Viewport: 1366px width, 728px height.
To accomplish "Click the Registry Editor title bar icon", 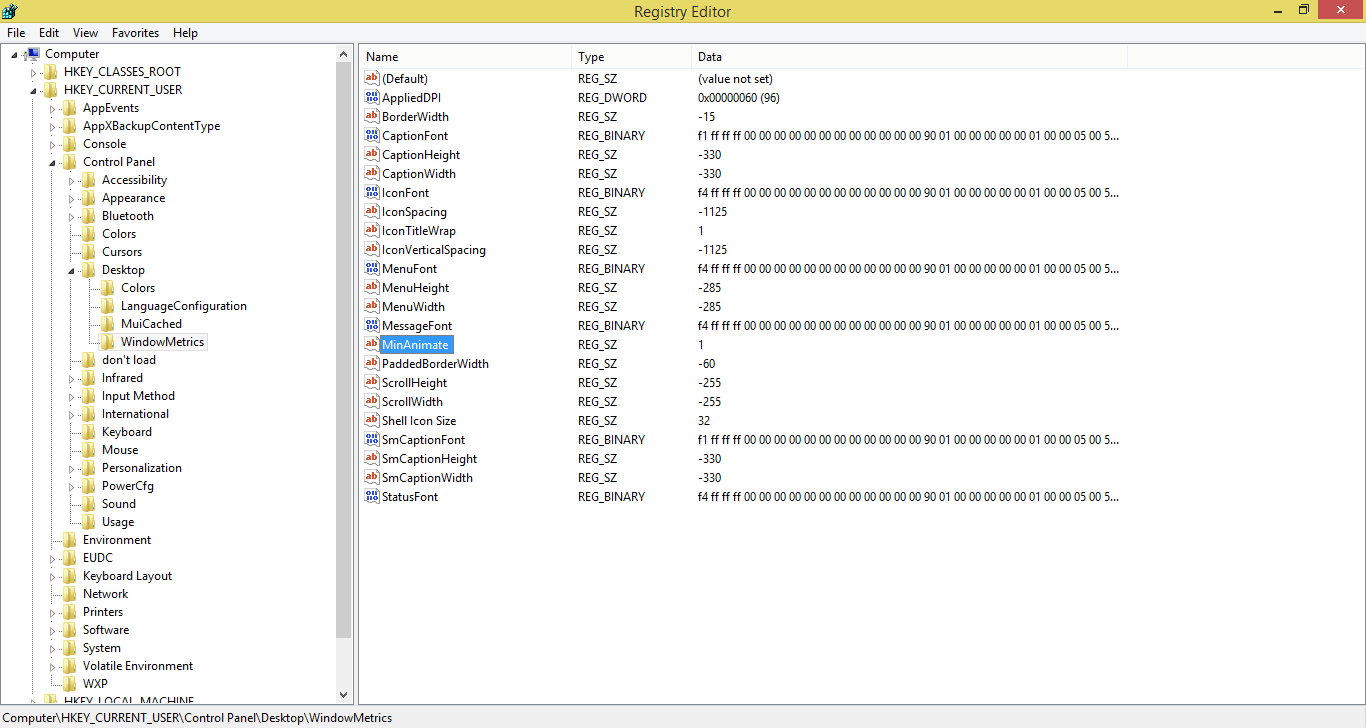I will pyautogui.click(x=10, y=11).
